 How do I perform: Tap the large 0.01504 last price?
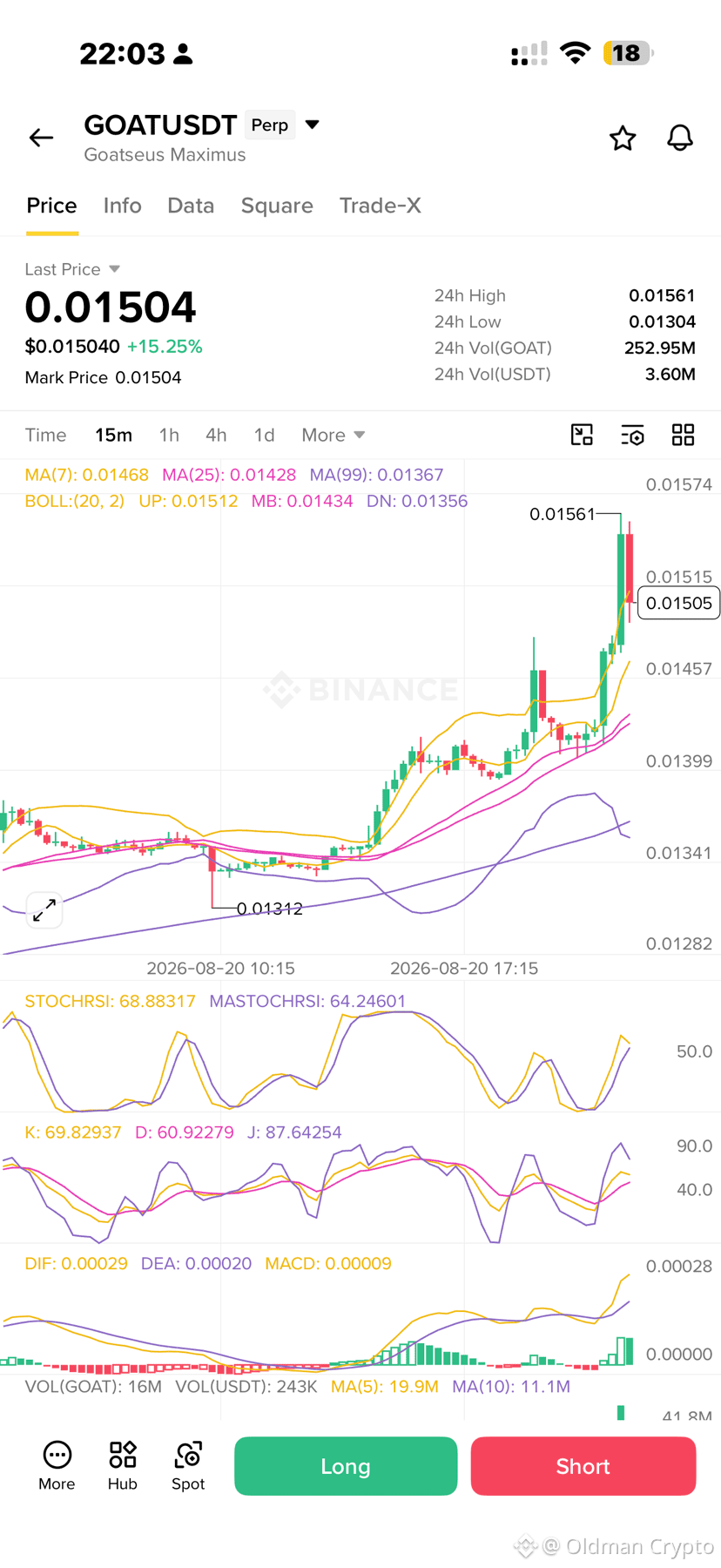pos(111,307)
